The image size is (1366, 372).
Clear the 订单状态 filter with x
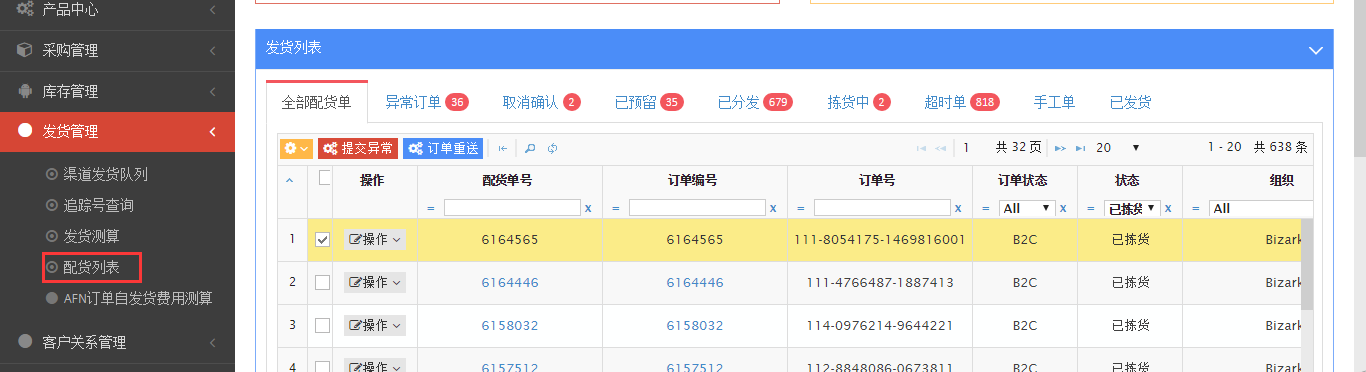1063,208
